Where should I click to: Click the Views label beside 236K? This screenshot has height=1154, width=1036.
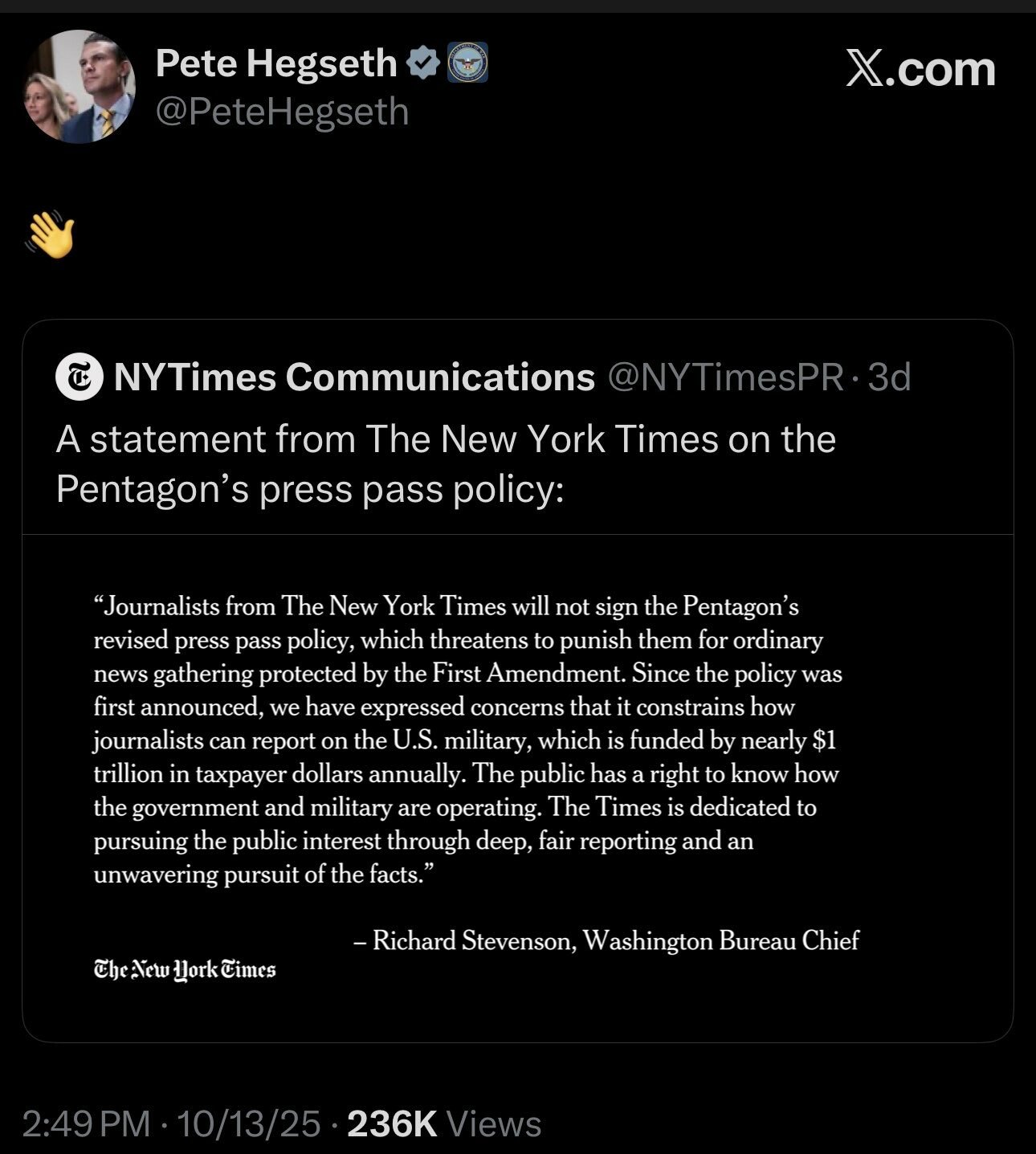click(x=493, y=1123)
